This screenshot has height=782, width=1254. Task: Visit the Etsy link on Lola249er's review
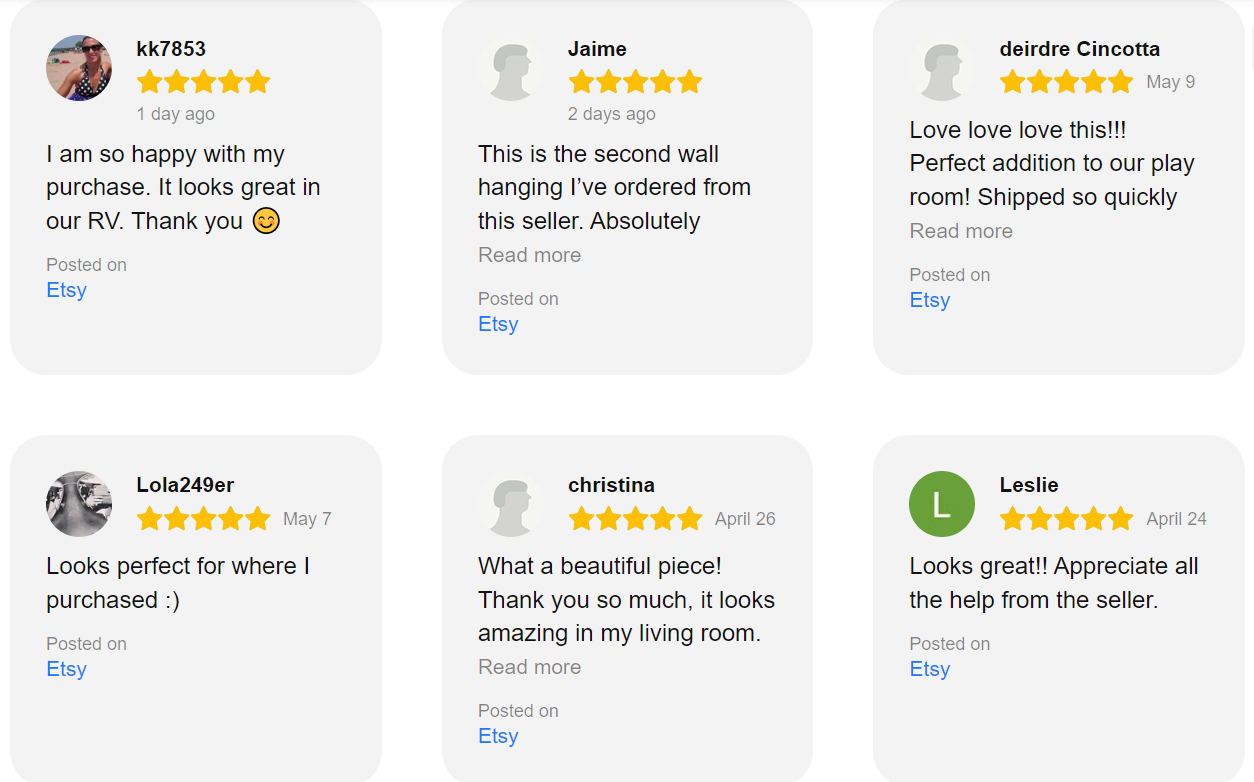[x=66, y=669]
